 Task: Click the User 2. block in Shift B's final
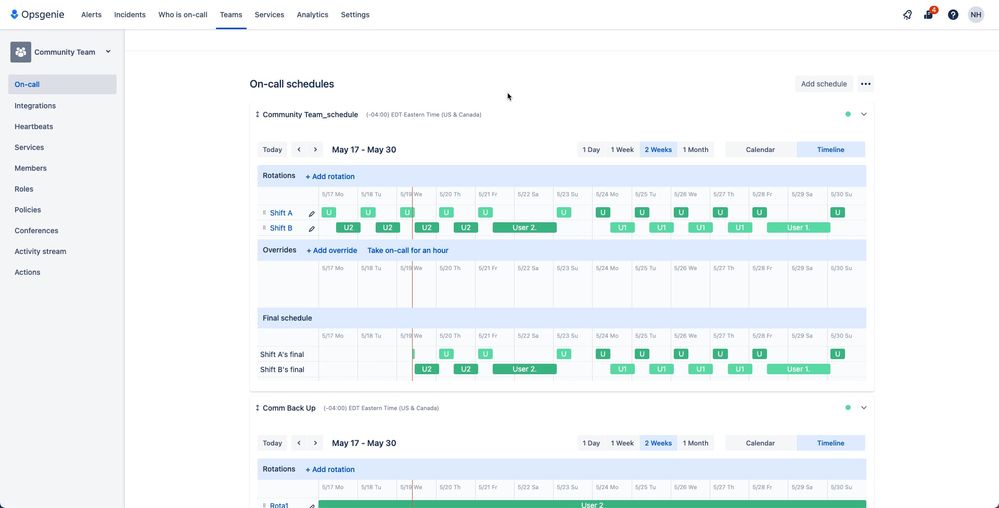(524, 369)
